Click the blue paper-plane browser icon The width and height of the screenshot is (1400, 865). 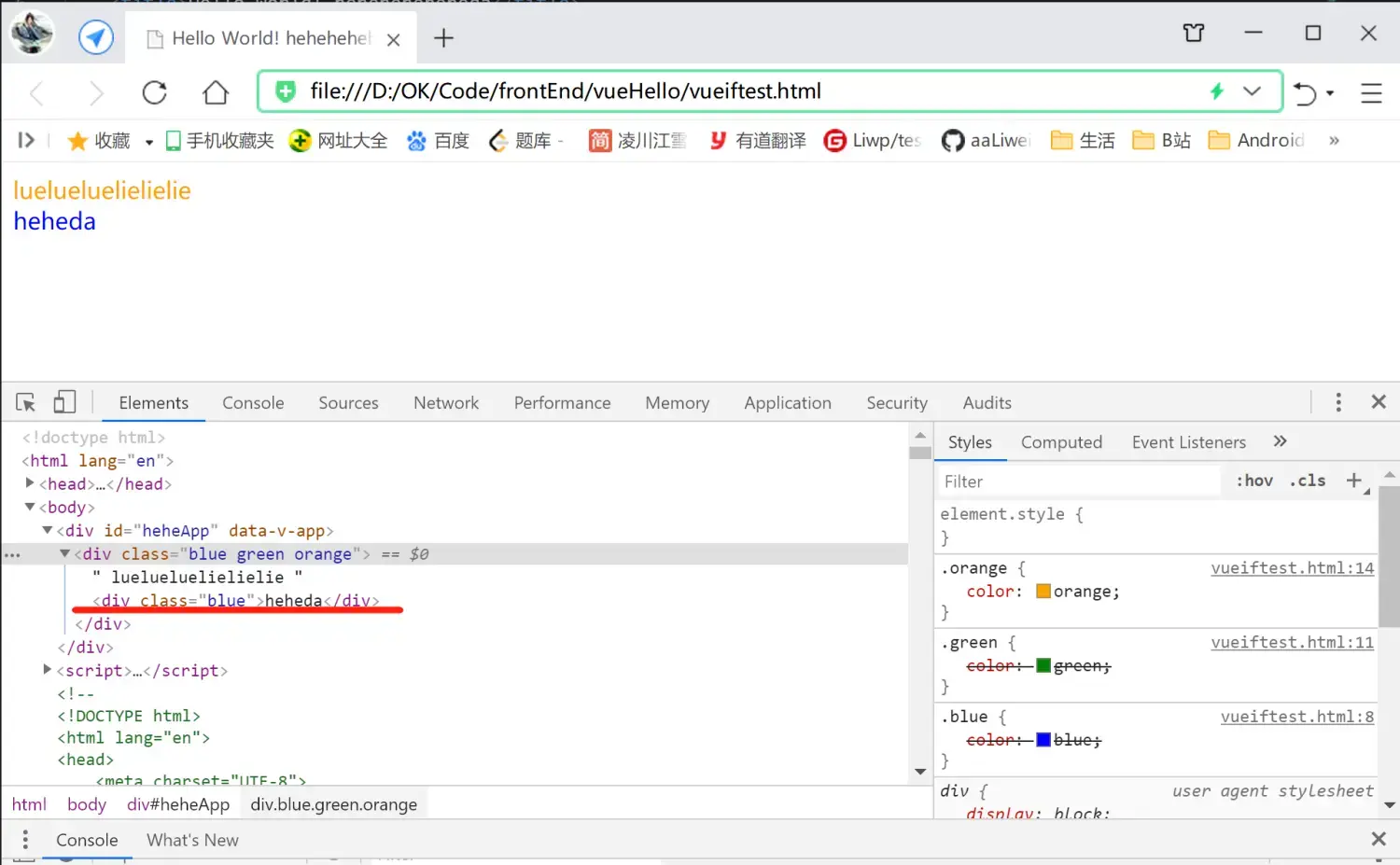(95, 37)
